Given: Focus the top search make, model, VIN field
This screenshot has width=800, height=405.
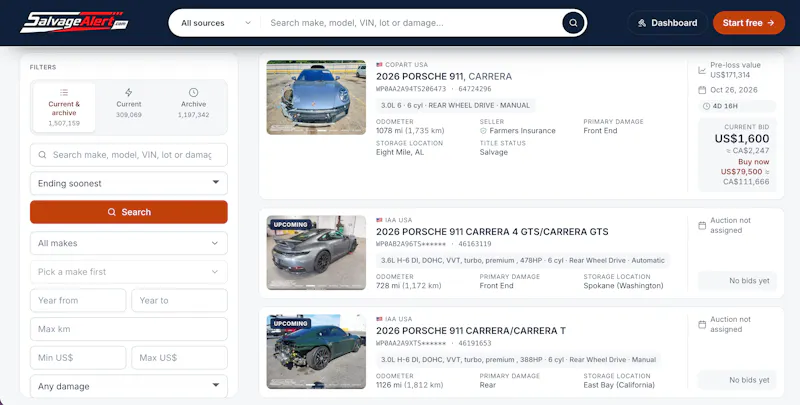Looking at the screenshot, I should coord(411,23).
